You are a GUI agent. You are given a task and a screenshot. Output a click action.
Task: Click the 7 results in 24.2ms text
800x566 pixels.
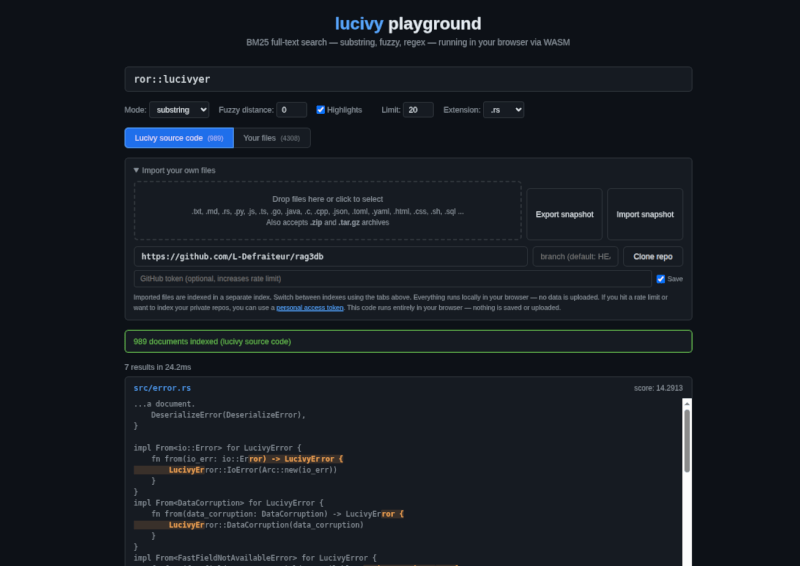coord(158,367)
